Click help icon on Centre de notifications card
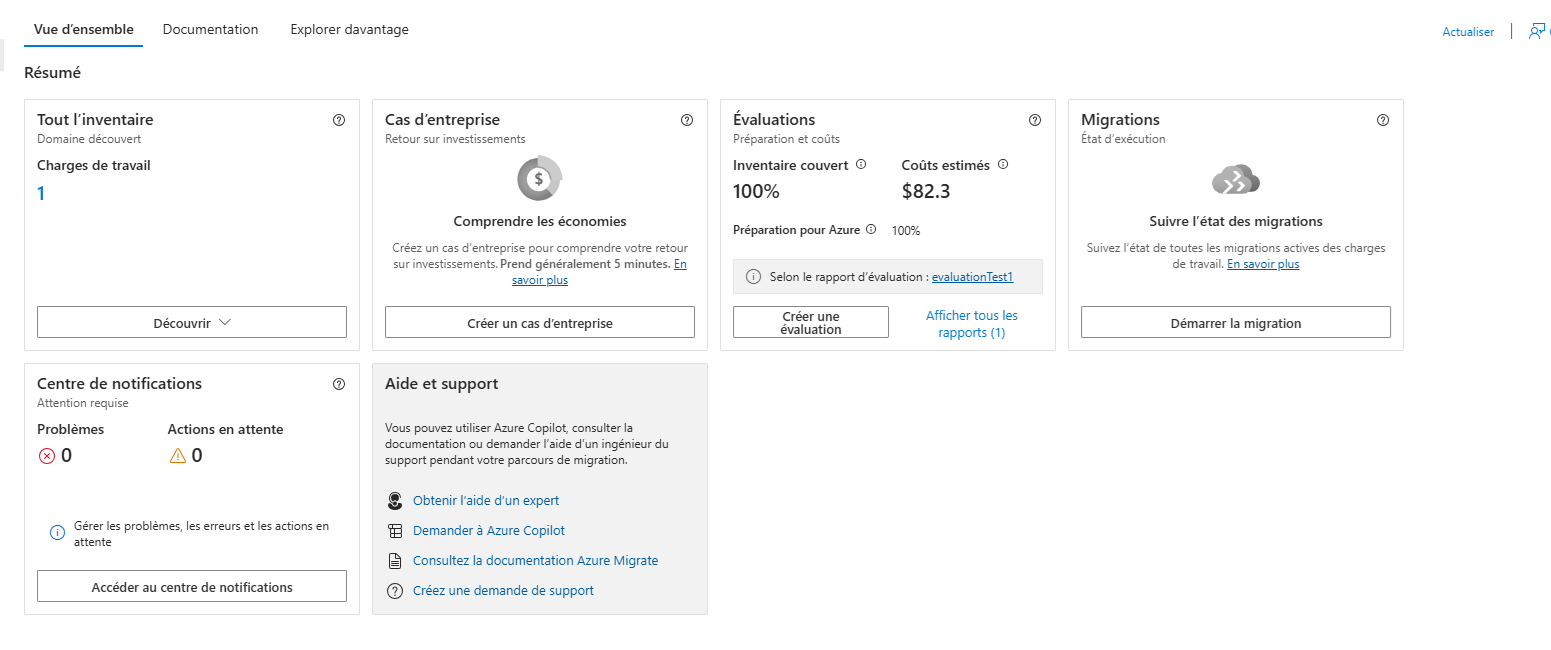 [x=339, y=384]
